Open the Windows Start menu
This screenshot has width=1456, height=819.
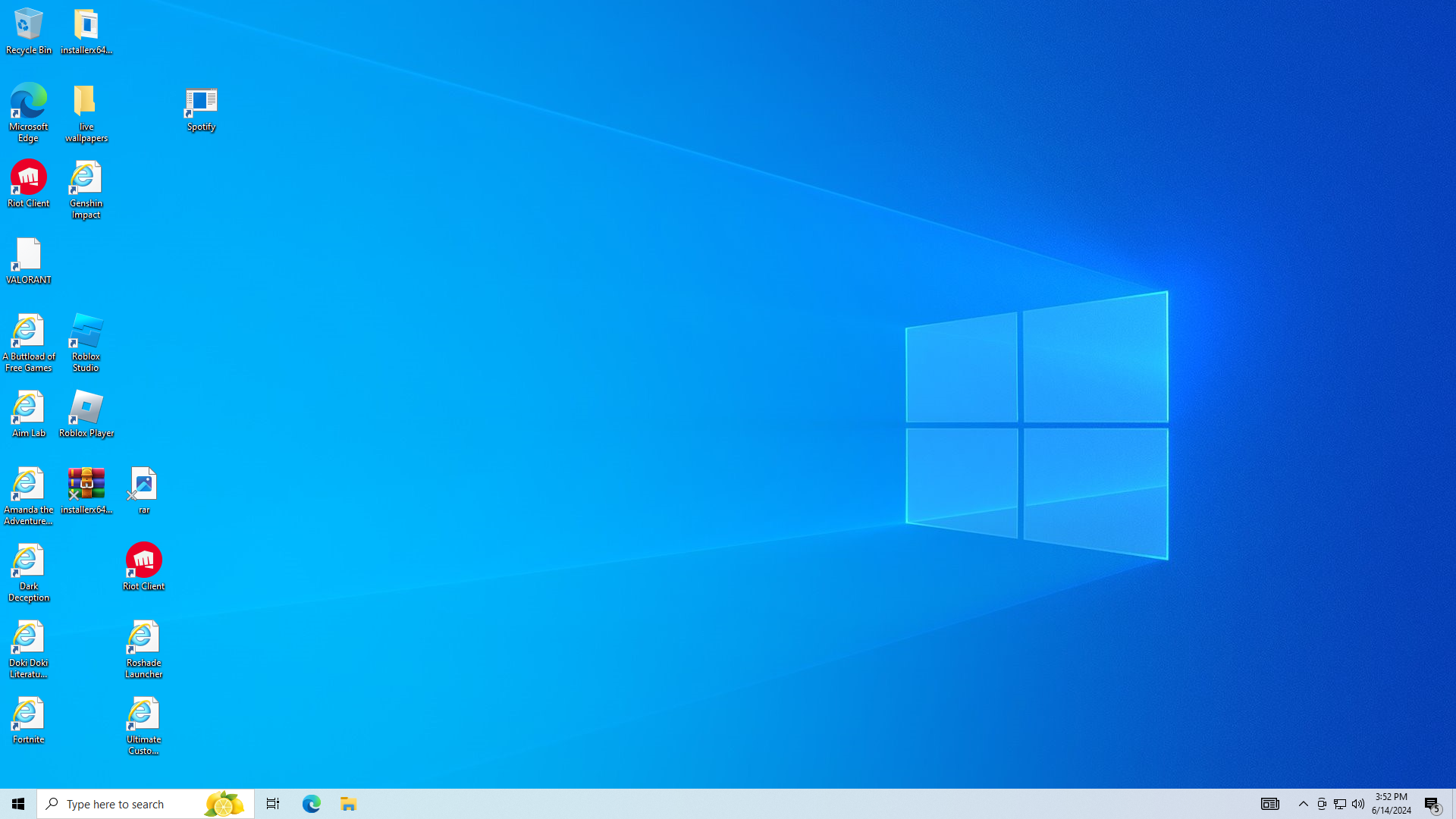(18, 803)
